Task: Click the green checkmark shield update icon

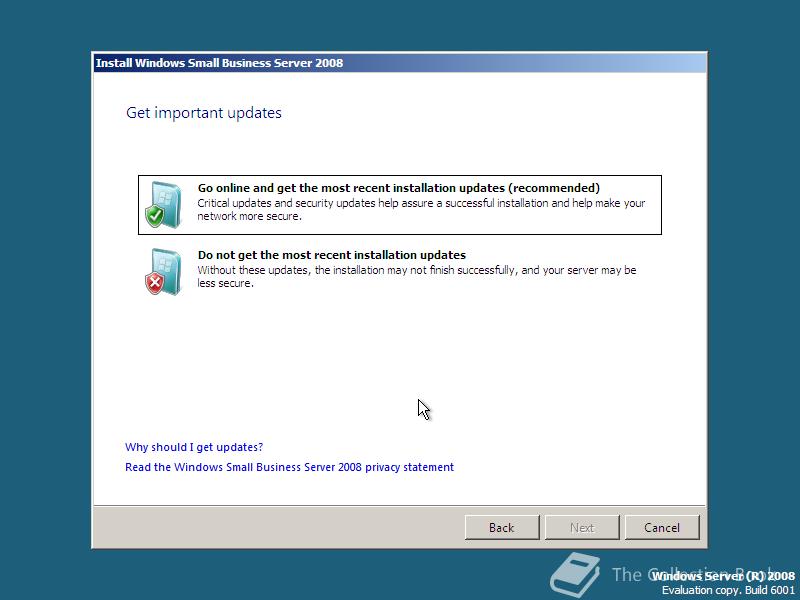Action: pyautogui.click(x=163, y=205)
